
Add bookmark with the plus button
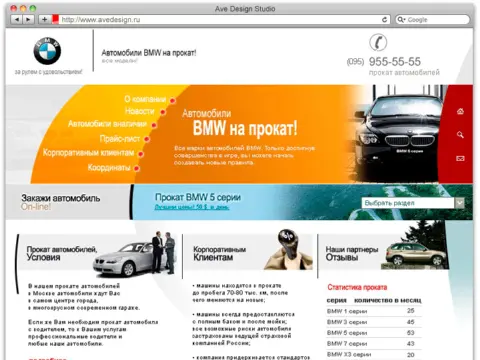[44, 20]
